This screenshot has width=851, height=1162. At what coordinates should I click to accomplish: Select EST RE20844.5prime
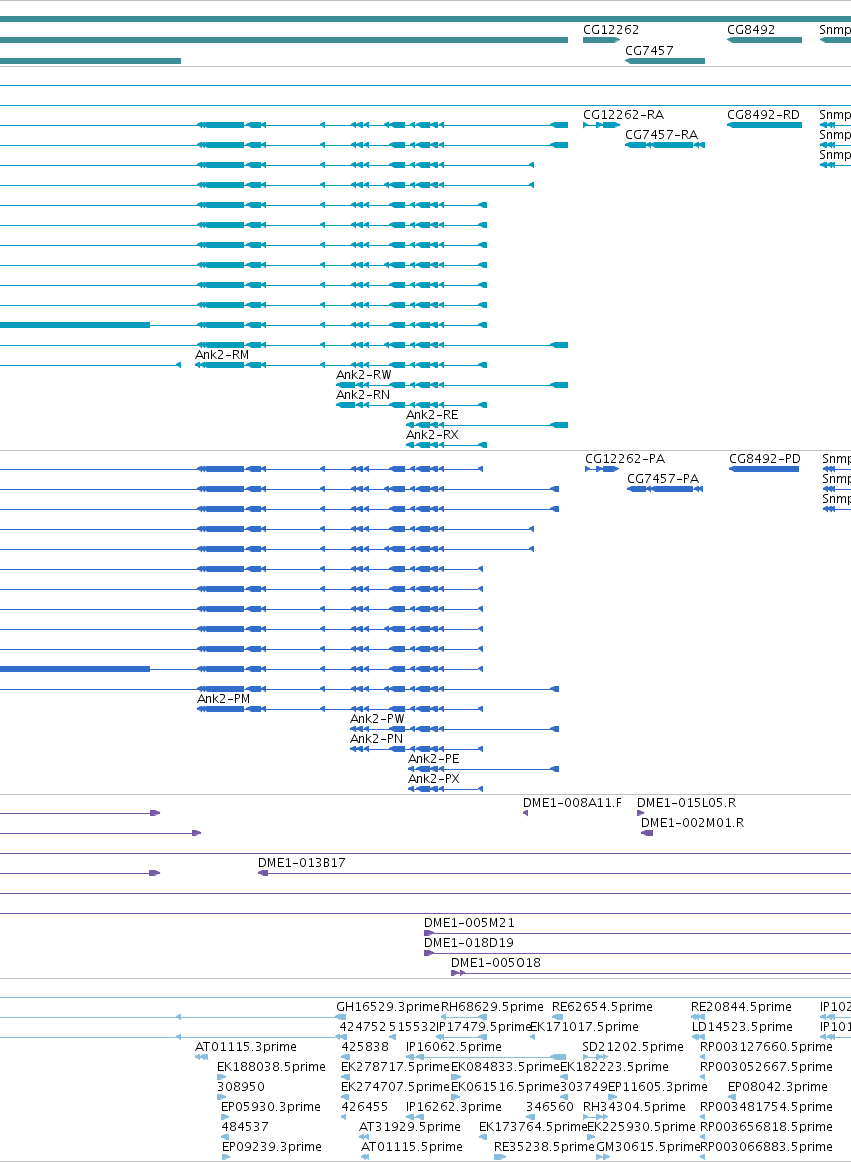pyautogui.click(x=741, y=1006)
